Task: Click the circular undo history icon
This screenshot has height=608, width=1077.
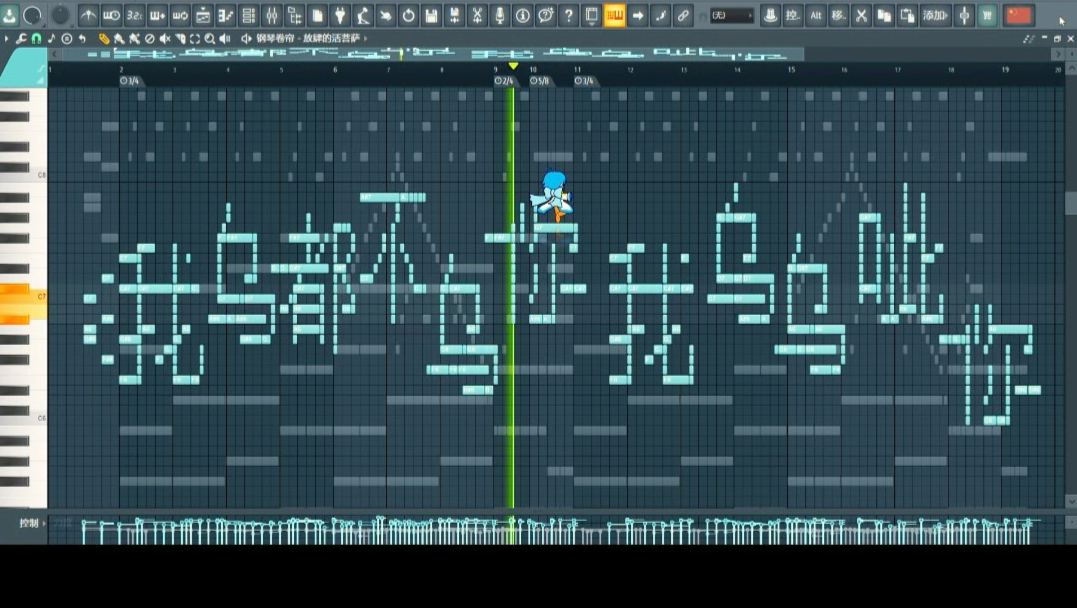Action: point(409,15)
